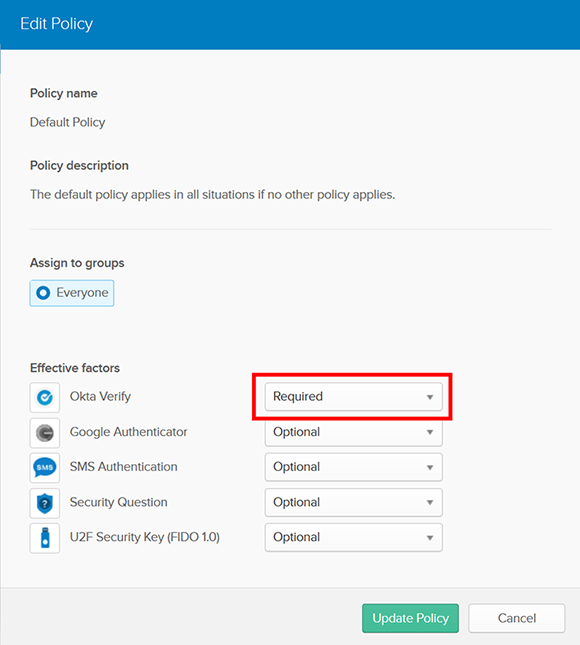Expand the SMS Authentication requirement dropdown

353,467
